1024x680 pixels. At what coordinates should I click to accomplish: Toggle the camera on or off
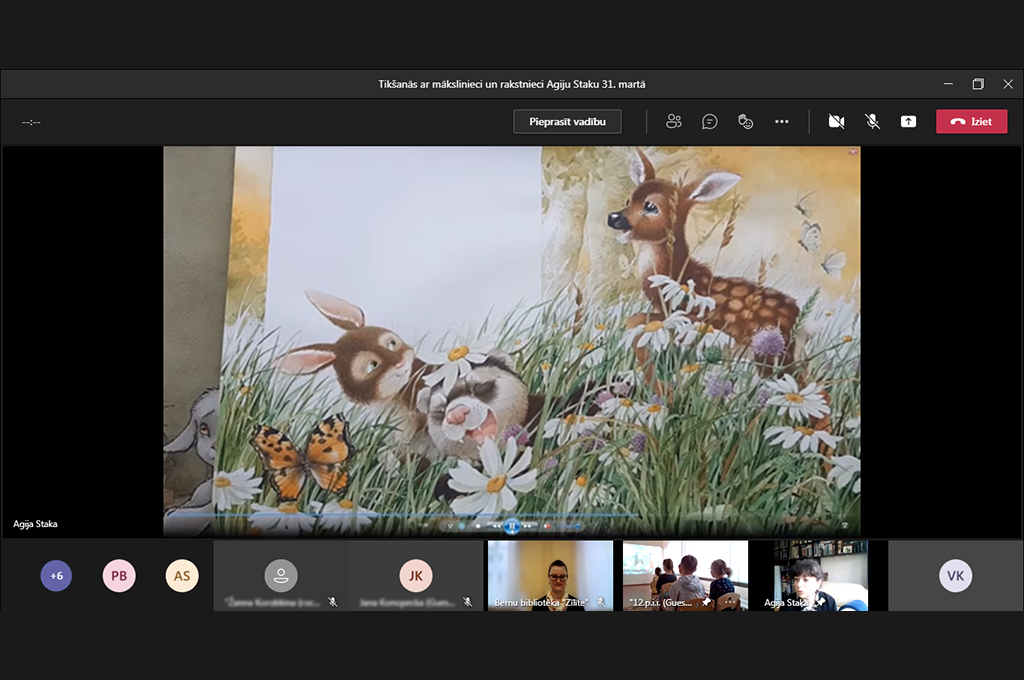click(x=837, y=121)
